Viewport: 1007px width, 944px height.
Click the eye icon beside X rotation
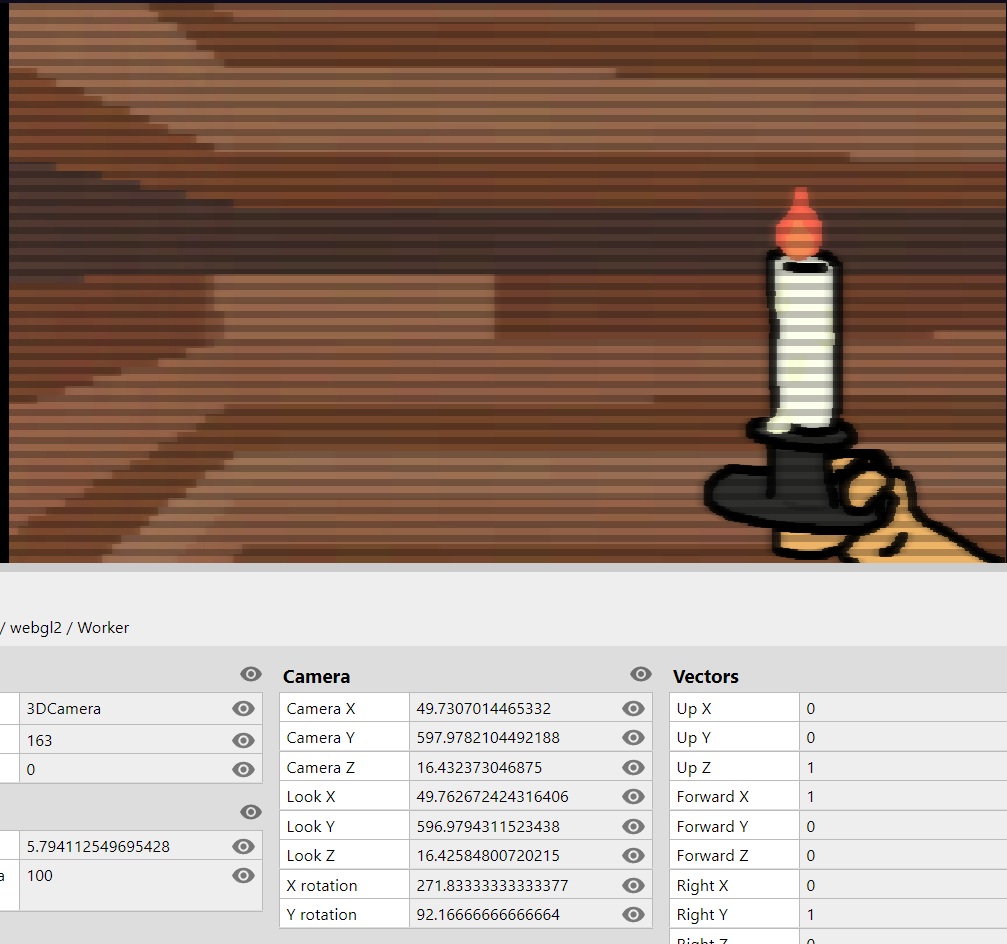(632, 886)
